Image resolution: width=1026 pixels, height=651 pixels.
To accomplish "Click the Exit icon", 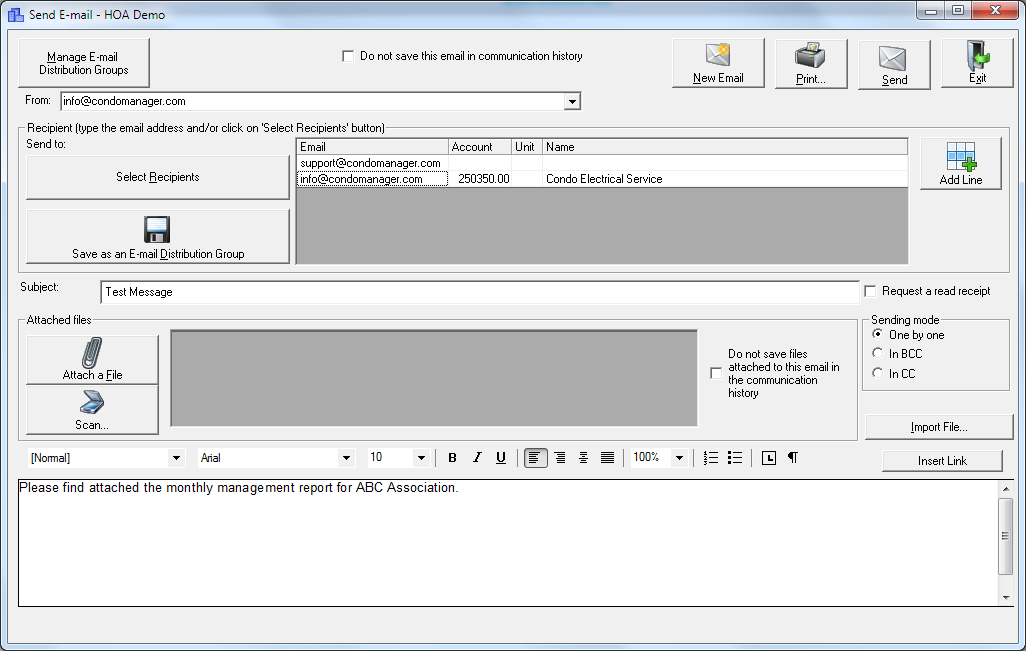I will coord(976,55).
